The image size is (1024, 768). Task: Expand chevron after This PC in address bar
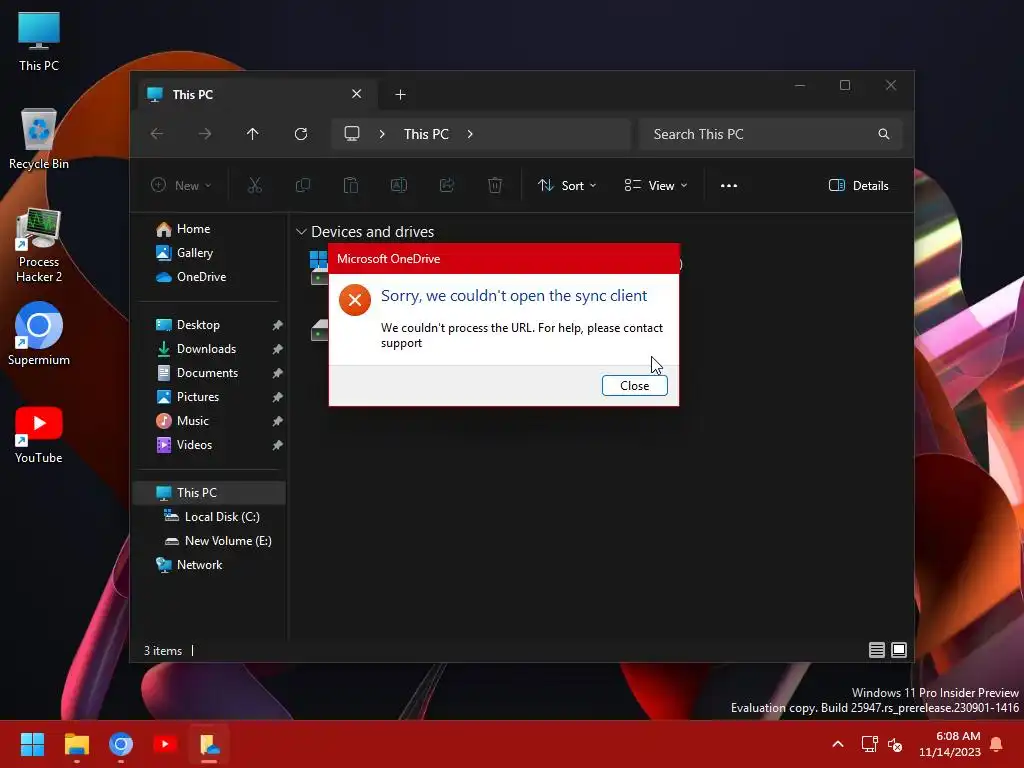click(x=470, y=134)
